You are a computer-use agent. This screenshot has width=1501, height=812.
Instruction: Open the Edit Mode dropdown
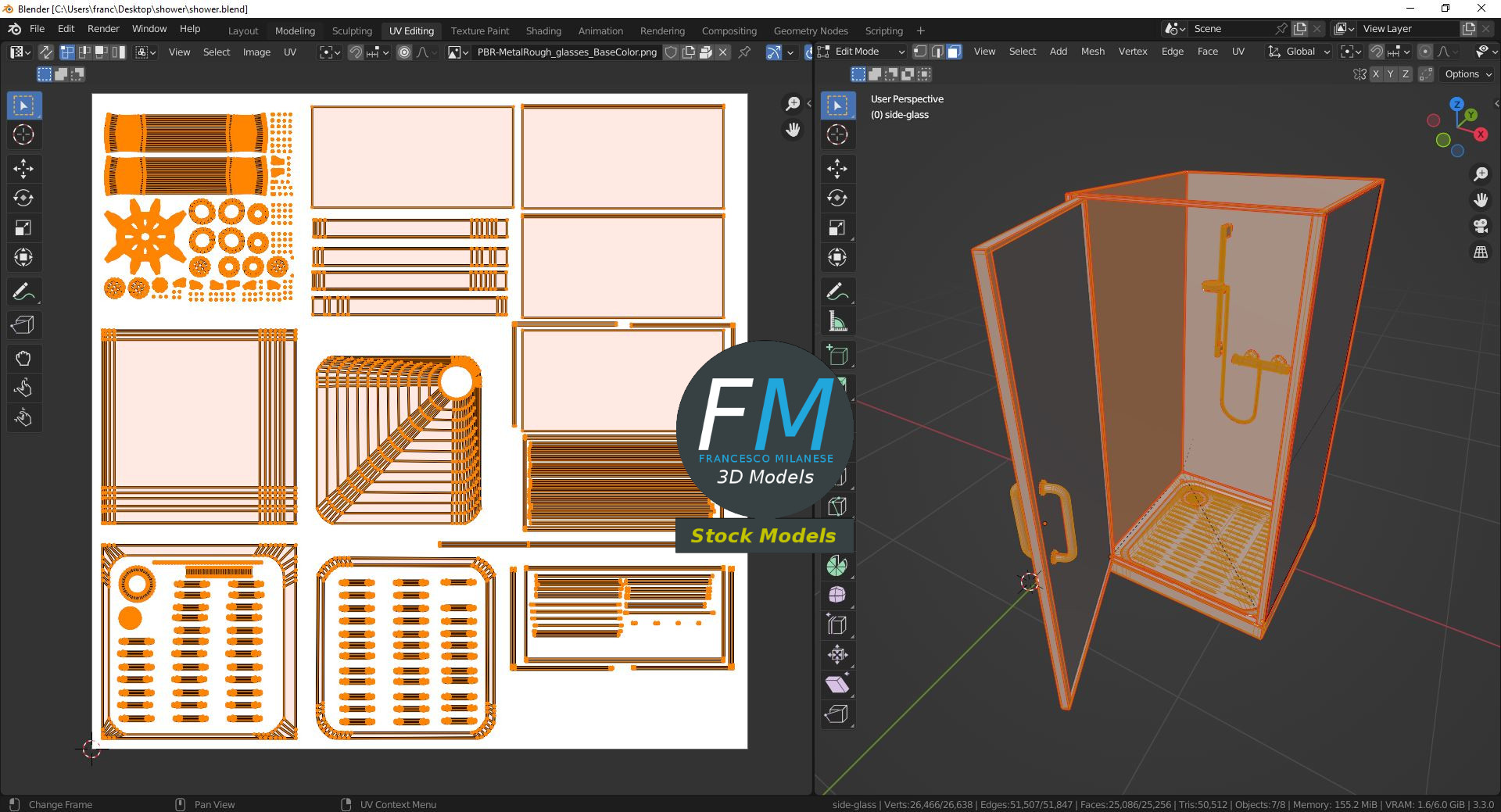pyautogui.click(x=862, y=52)
